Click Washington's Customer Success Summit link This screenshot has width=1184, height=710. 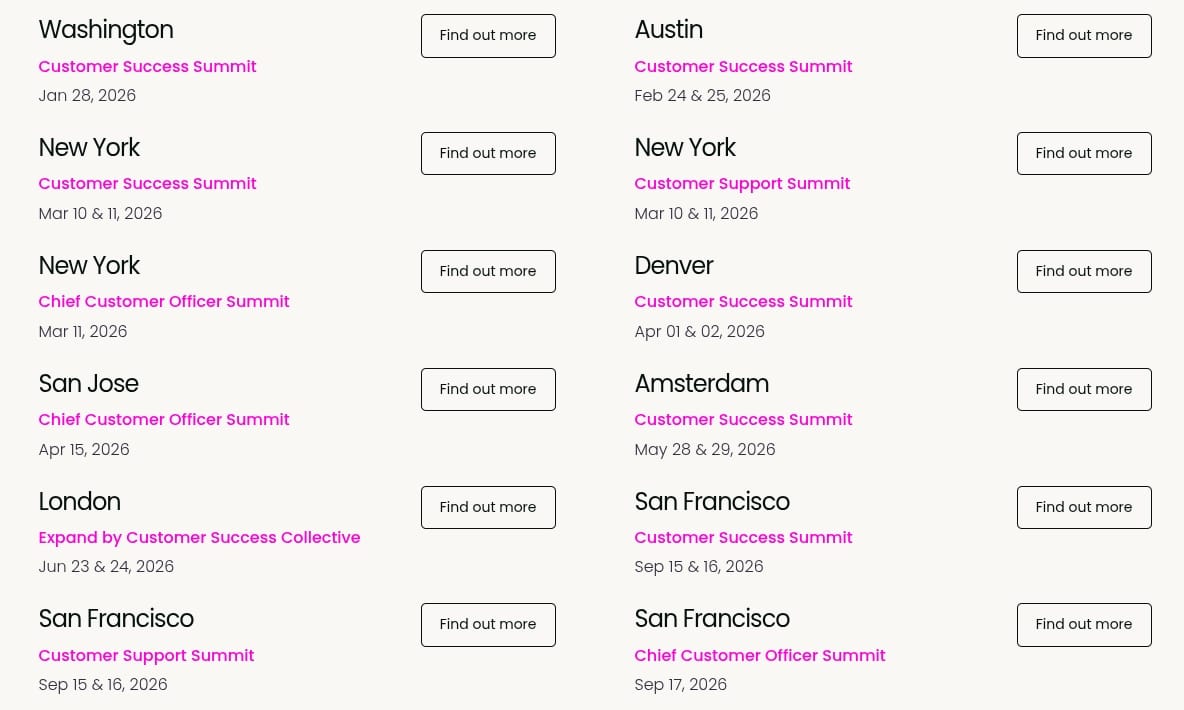coord(147,67)
